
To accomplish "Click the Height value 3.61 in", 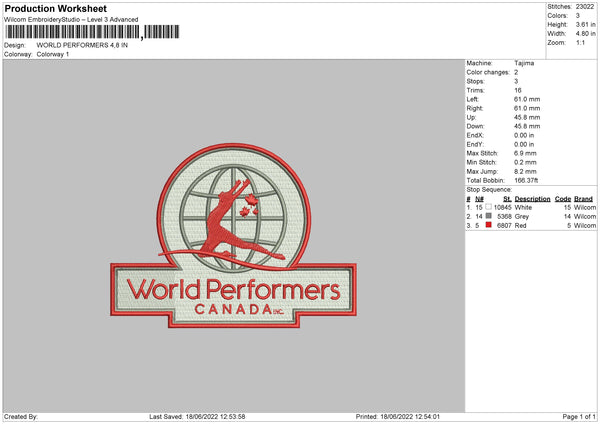I will [585, 24].
